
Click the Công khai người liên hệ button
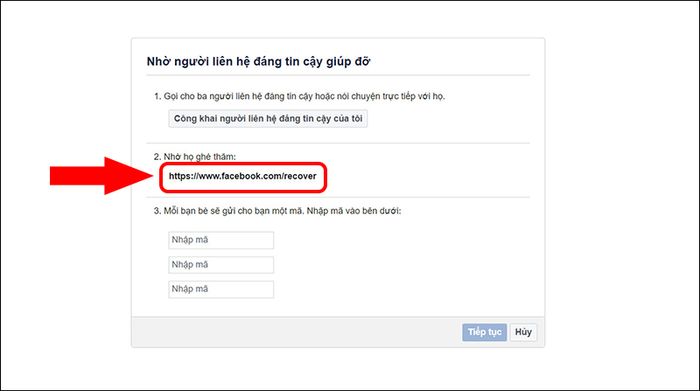(x=268, y=119)
